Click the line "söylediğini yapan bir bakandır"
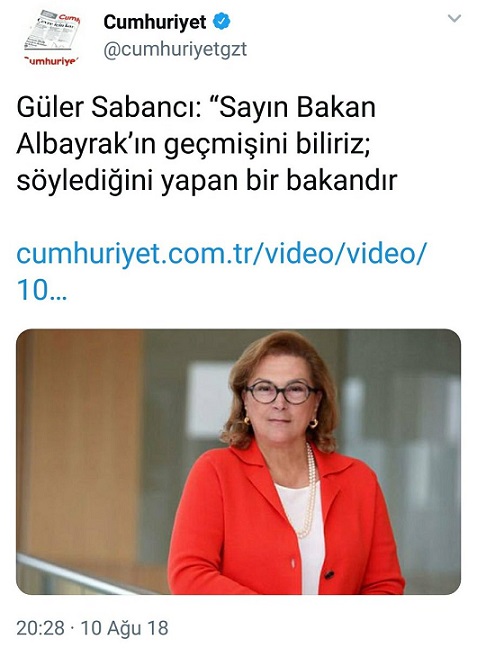This screenshot has height=648, width=477. pos(207,181)
